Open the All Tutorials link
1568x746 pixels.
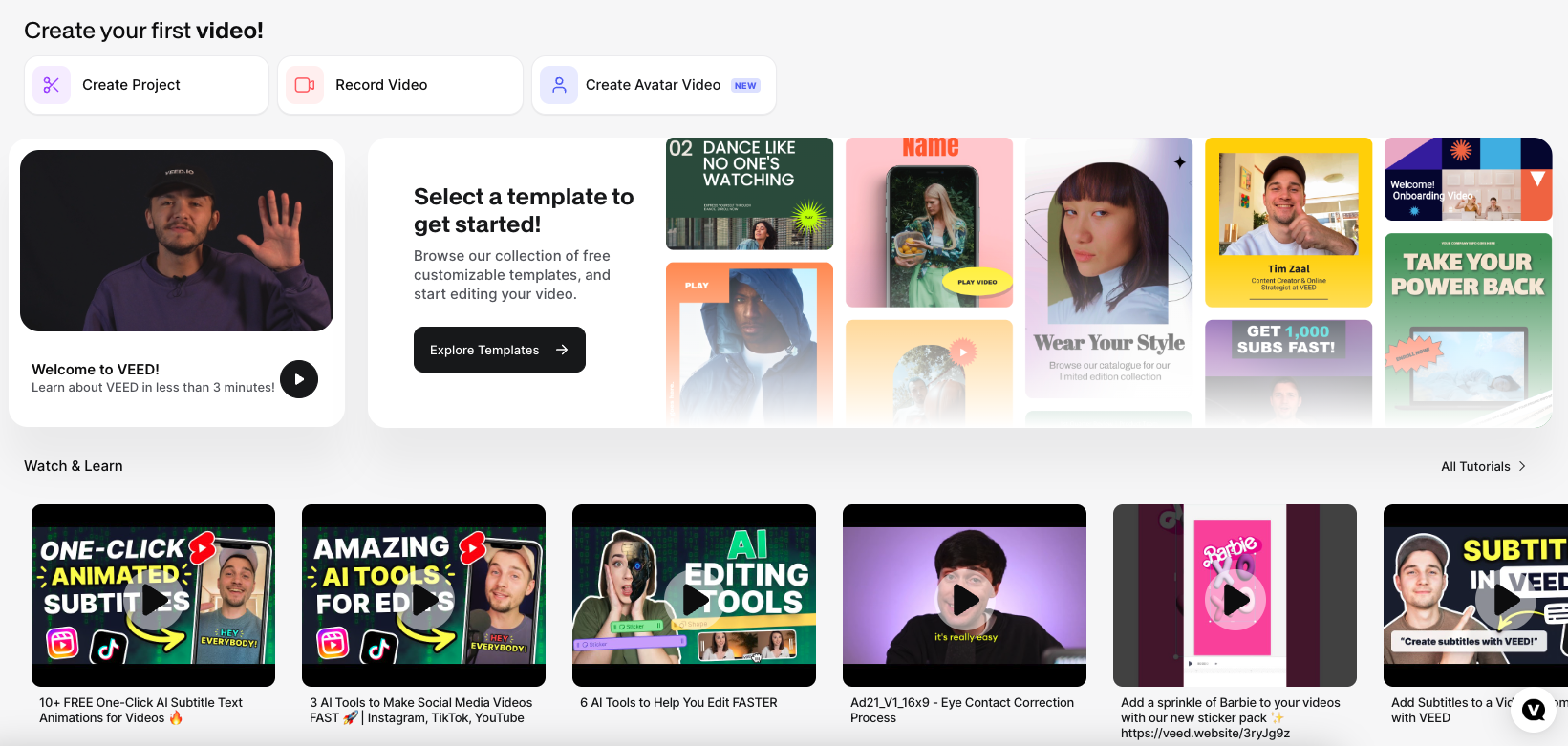pyautogui.click(x=1483, y=466)
